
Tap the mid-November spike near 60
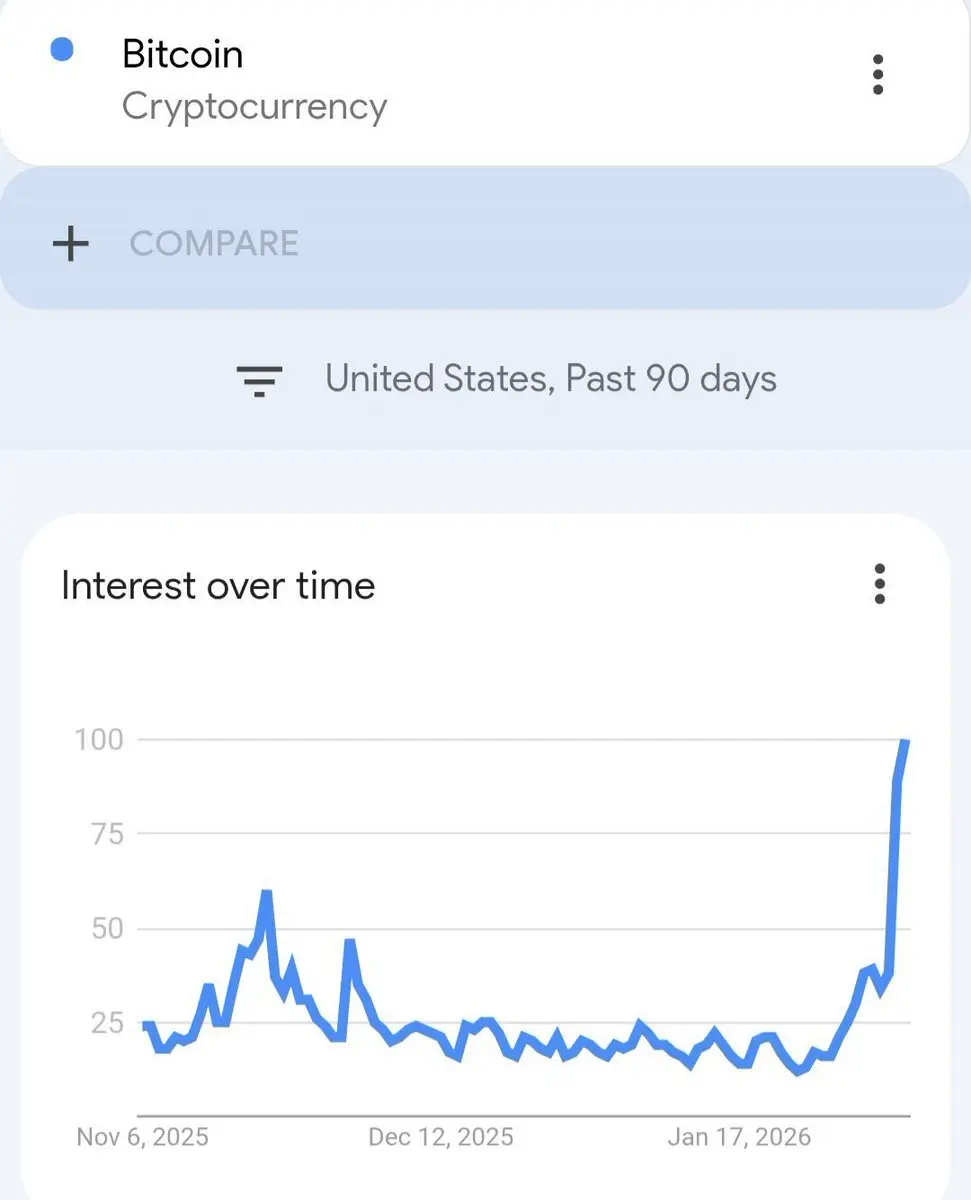tap(266, 893)
